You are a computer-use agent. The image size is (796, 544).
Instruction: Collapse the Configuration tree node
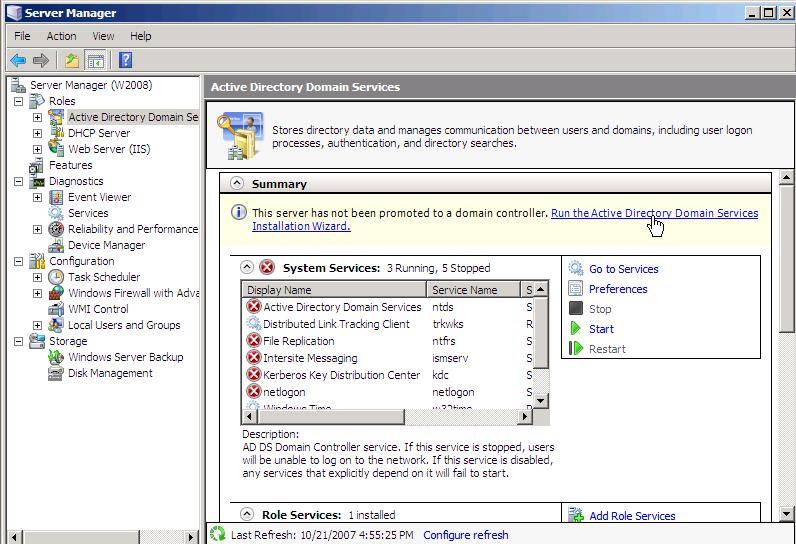(x=18, y=261)
